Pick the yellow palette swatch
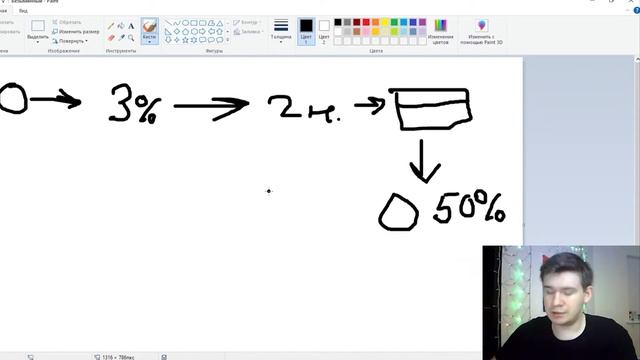640x360 pixels. click(x=385, y=22)
